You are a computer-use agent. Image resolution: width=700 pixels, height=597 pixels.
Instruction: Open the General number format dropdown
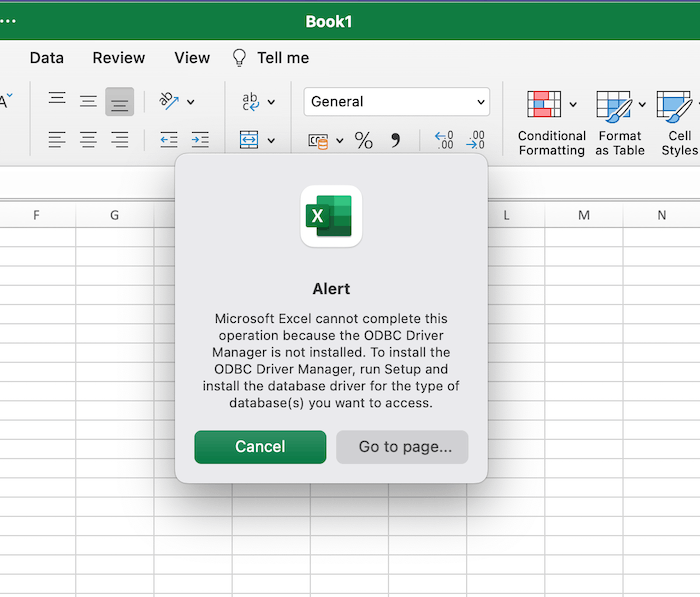(x=396, y=102)
